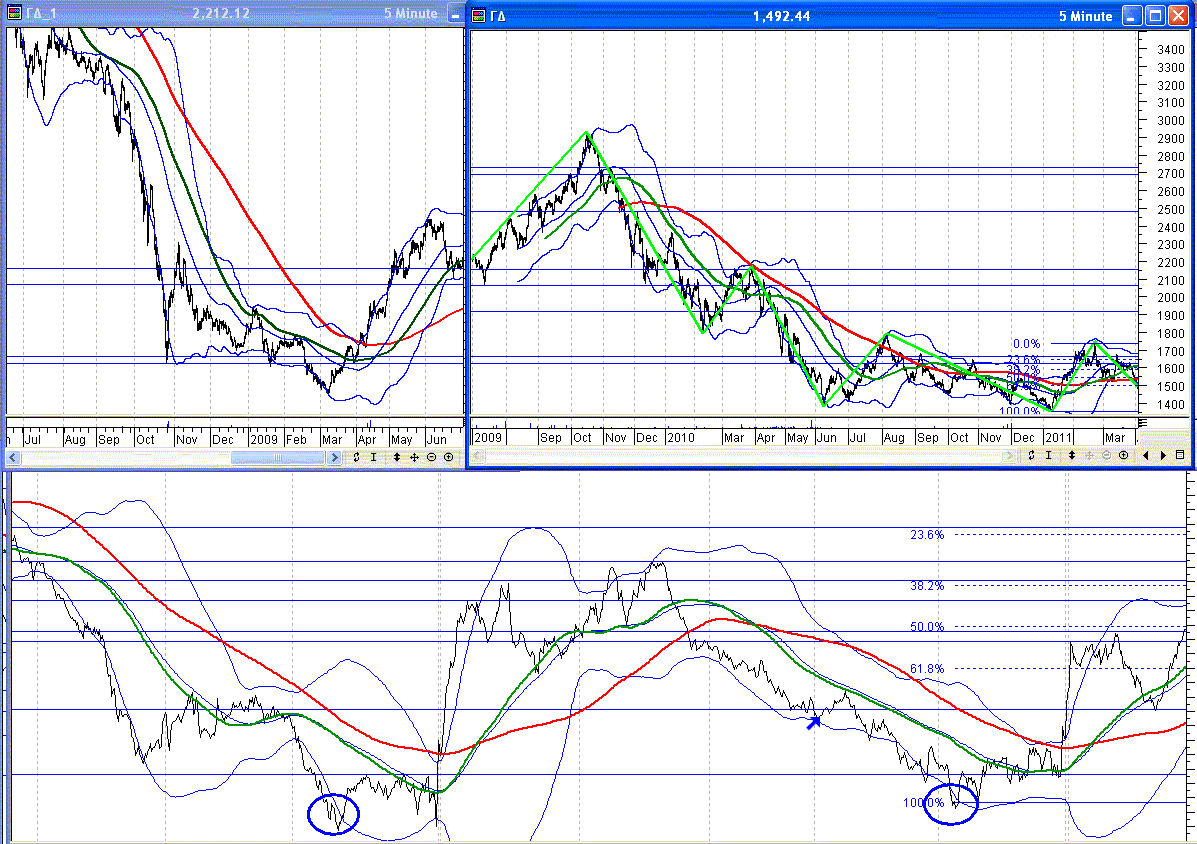Viewport: 1197px width, 844px height.
Task: Select text cursor tool in left chart toolbar
Action: 373,457
